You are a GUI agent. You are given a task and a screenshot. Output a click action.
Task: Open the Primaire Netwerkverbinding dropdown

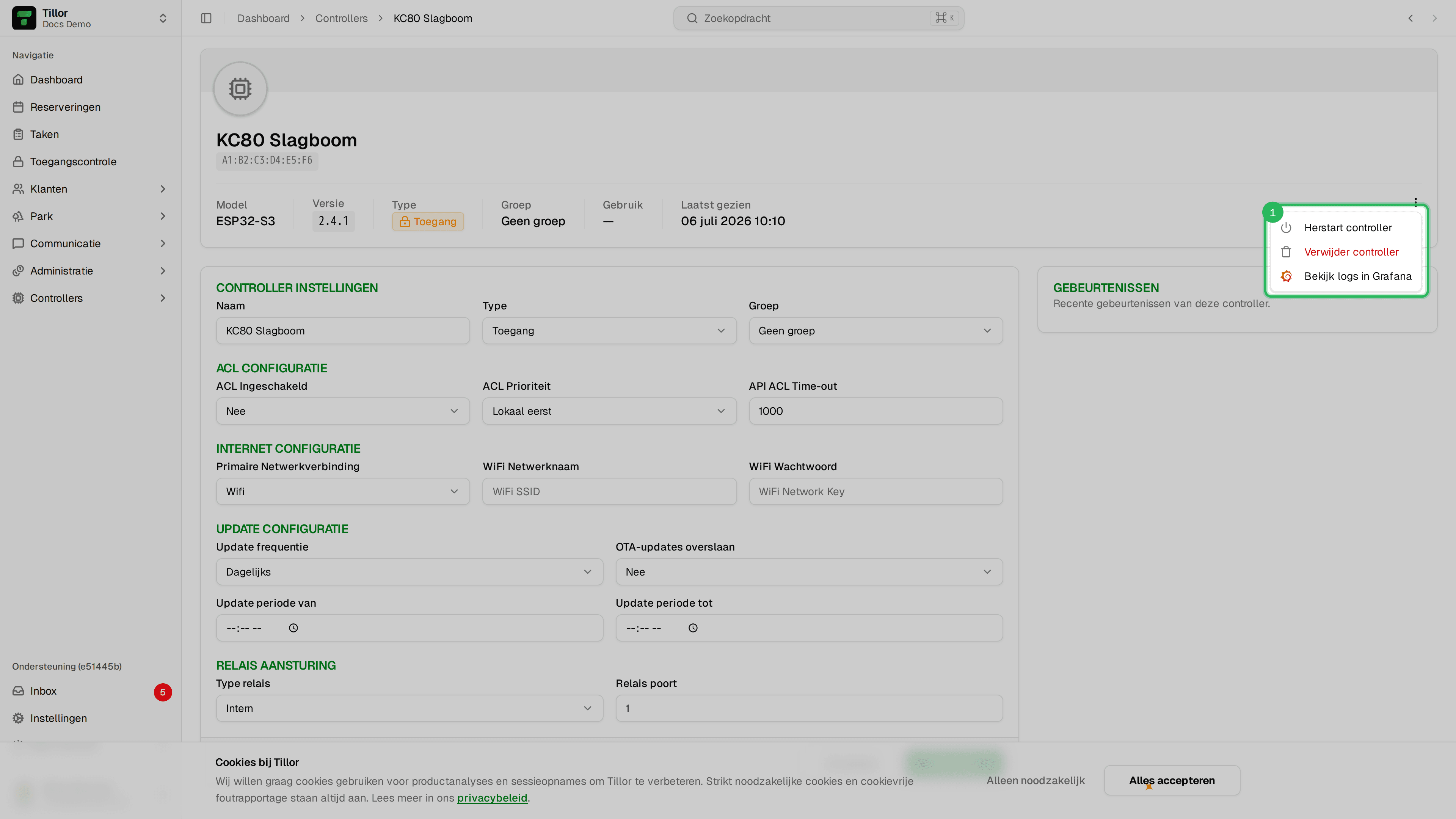coord(342,492)
